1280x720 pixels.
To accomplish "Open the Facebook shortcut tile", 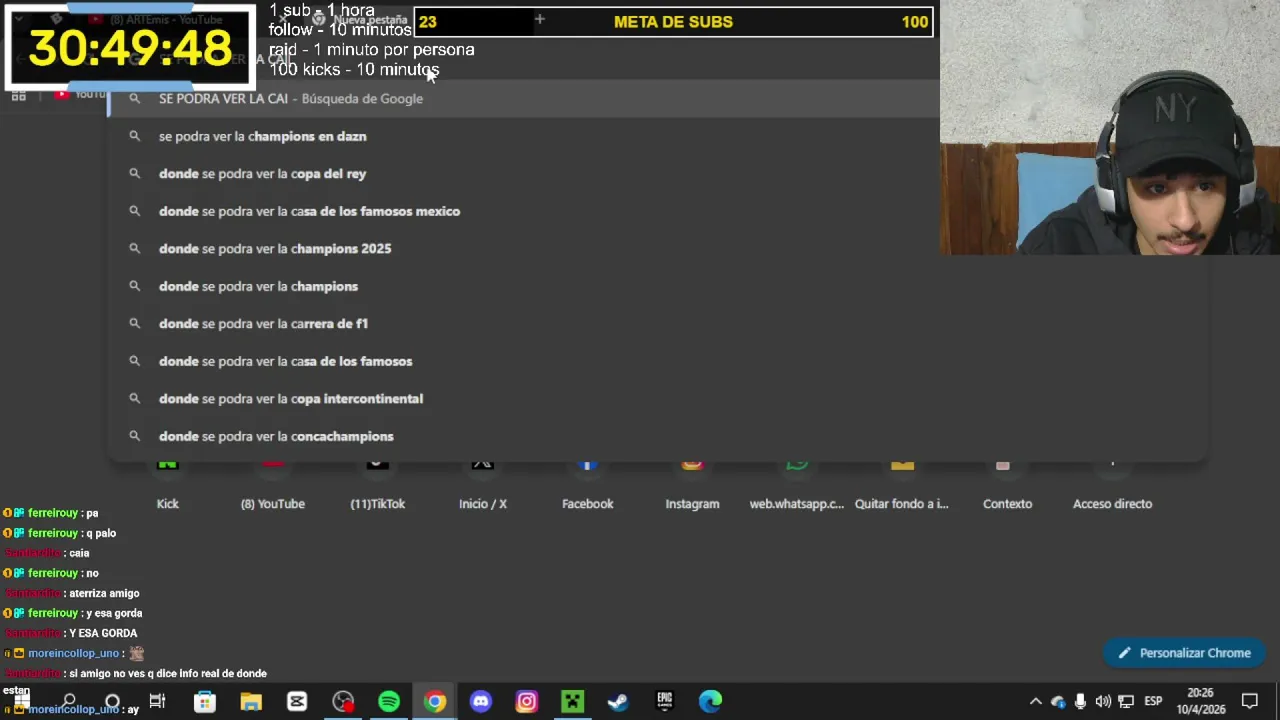I will coord(587,485).
